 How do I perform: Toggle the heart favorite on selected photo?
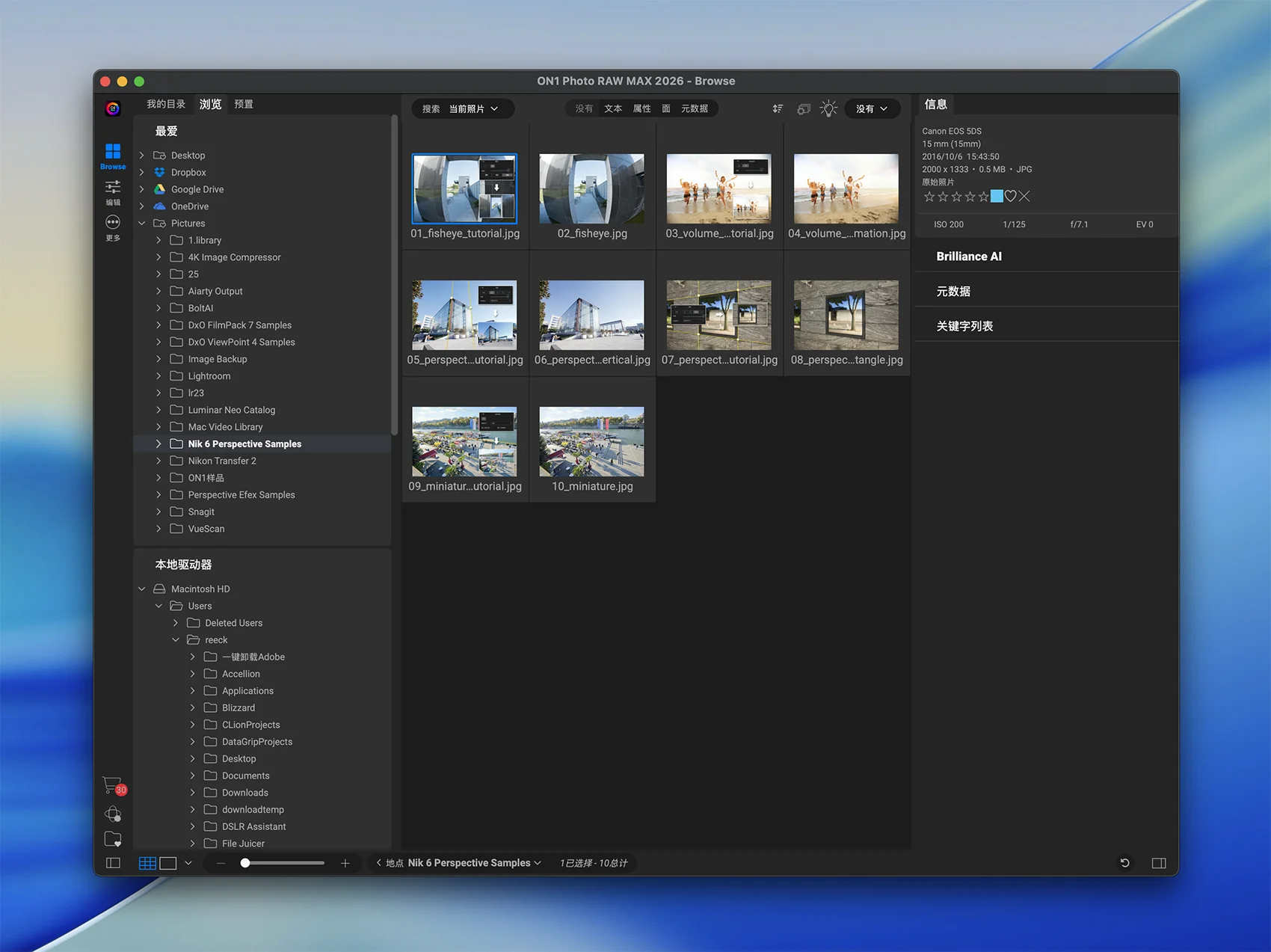pos(1011,197)
